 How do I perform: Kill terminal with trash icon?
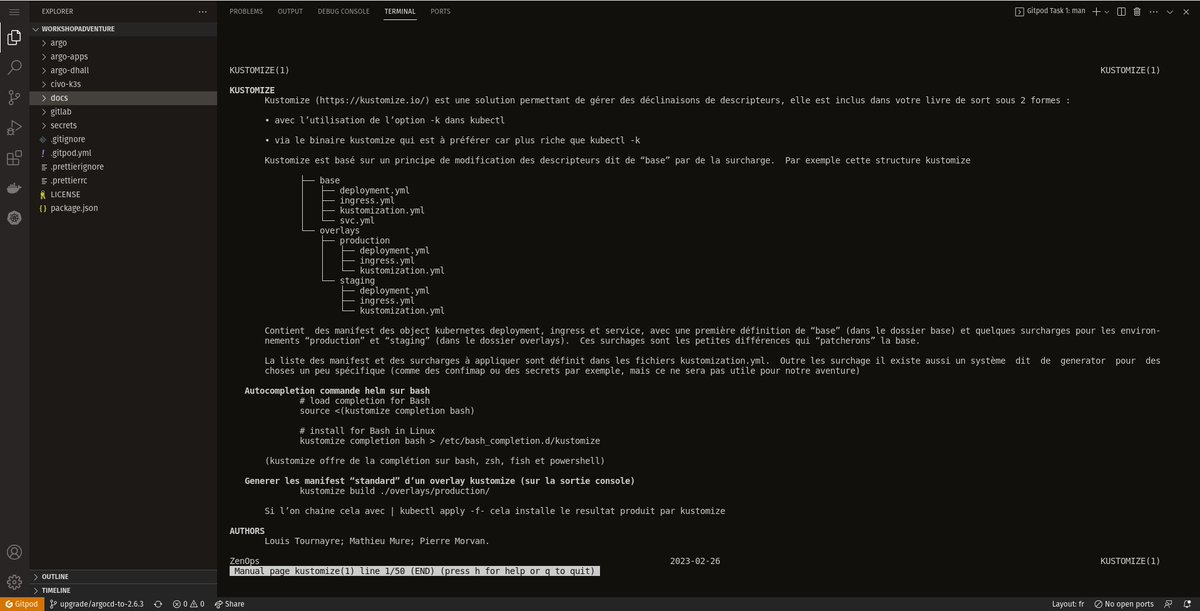[1136, 11]
